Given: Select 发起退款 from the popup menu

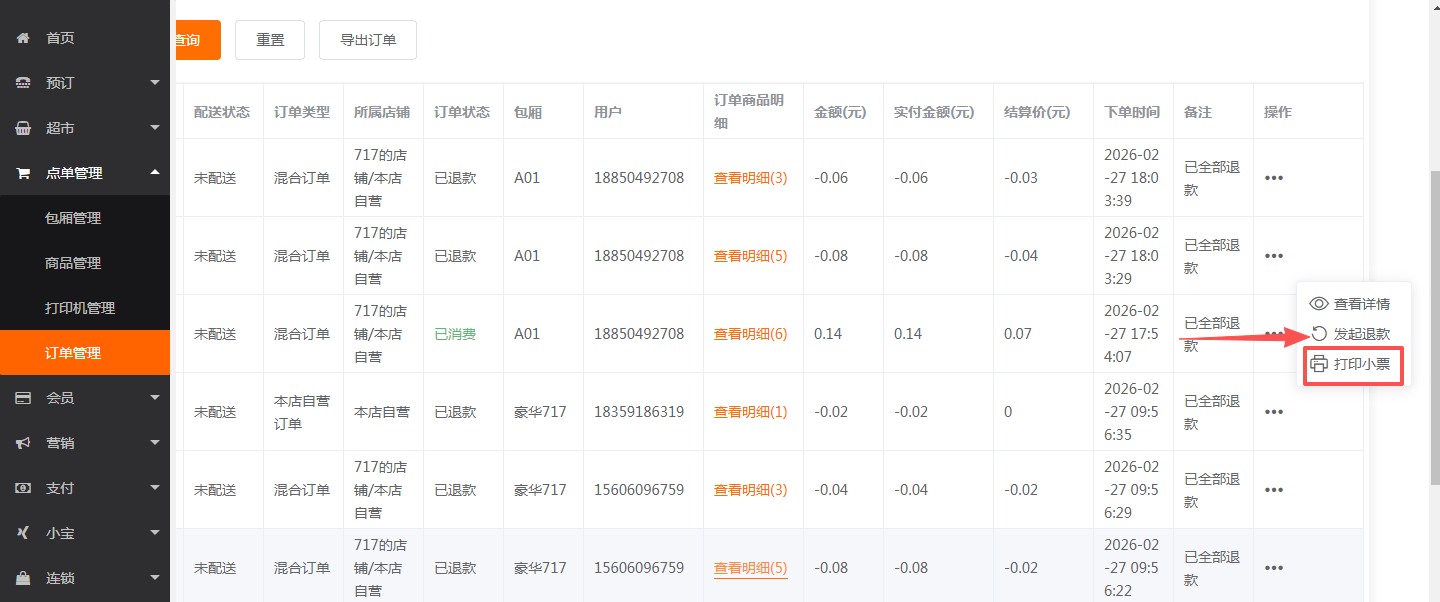Looking at the screenshot, I should [x=1361, y=334].
